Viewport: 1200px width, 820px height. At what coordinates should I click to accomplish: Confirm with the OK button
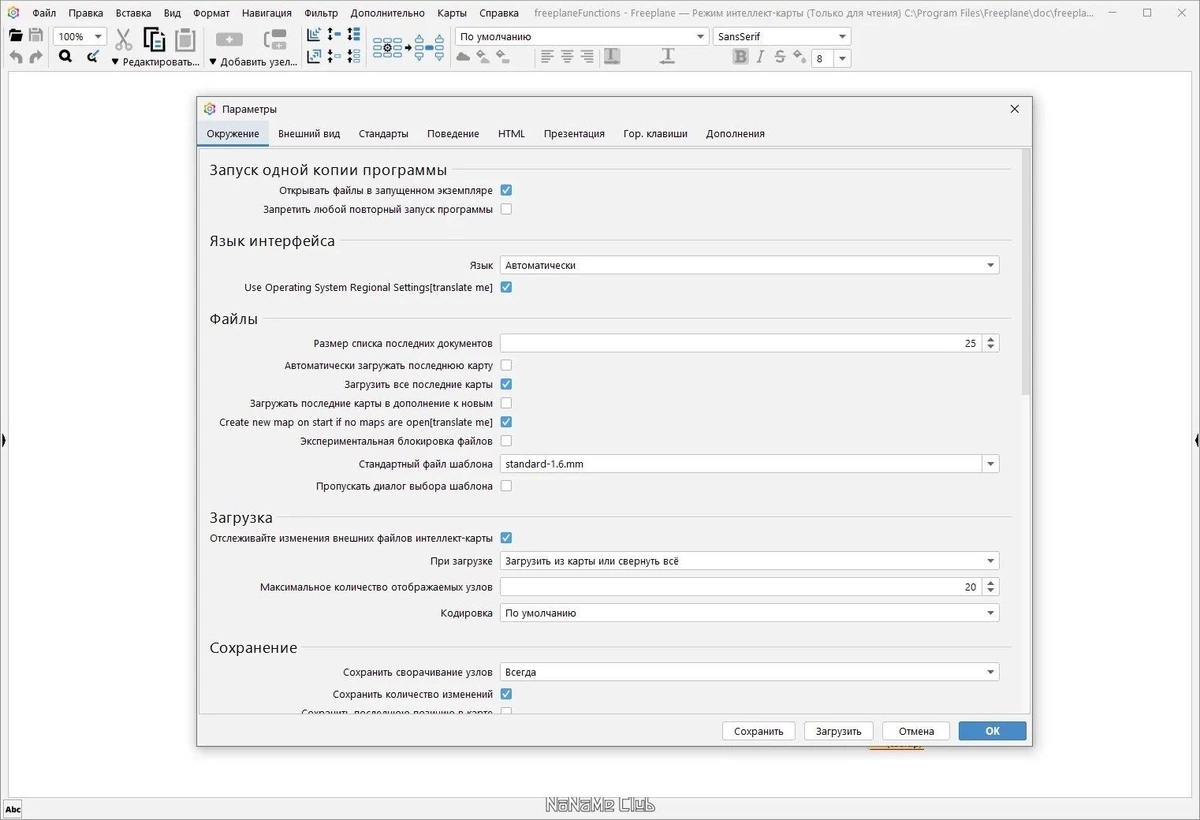click(x=992, y=731)
